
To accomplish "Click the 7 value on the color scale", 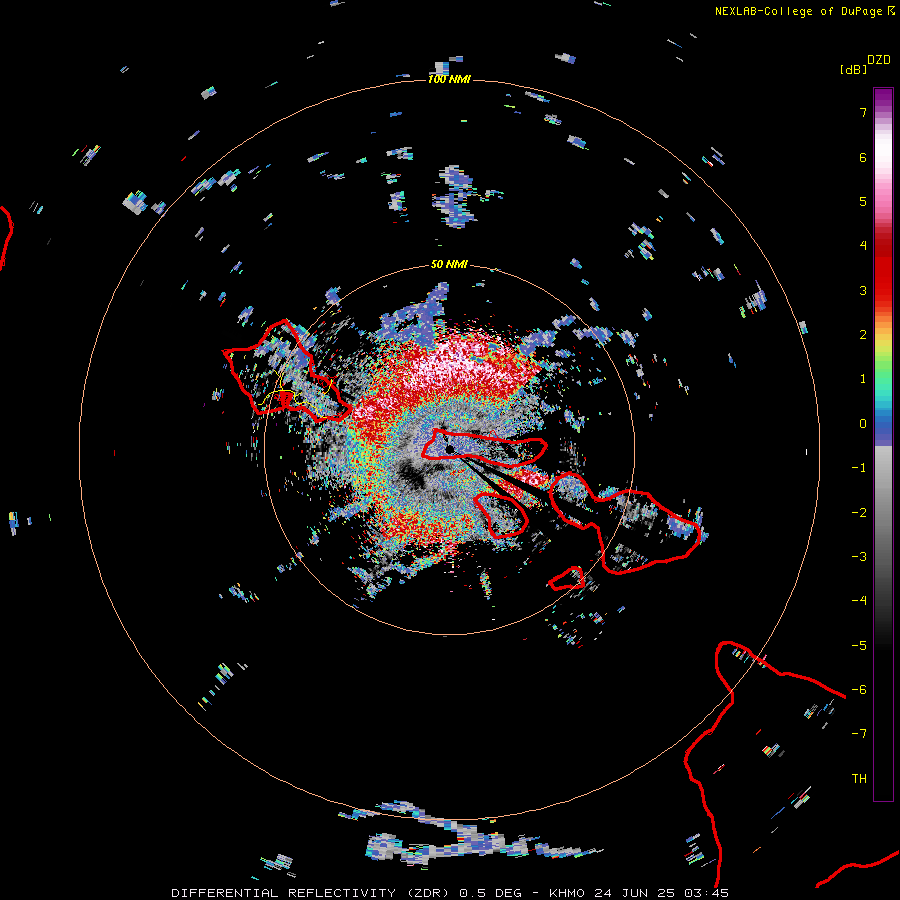I will pyautogui.click(x=863, y=112).
